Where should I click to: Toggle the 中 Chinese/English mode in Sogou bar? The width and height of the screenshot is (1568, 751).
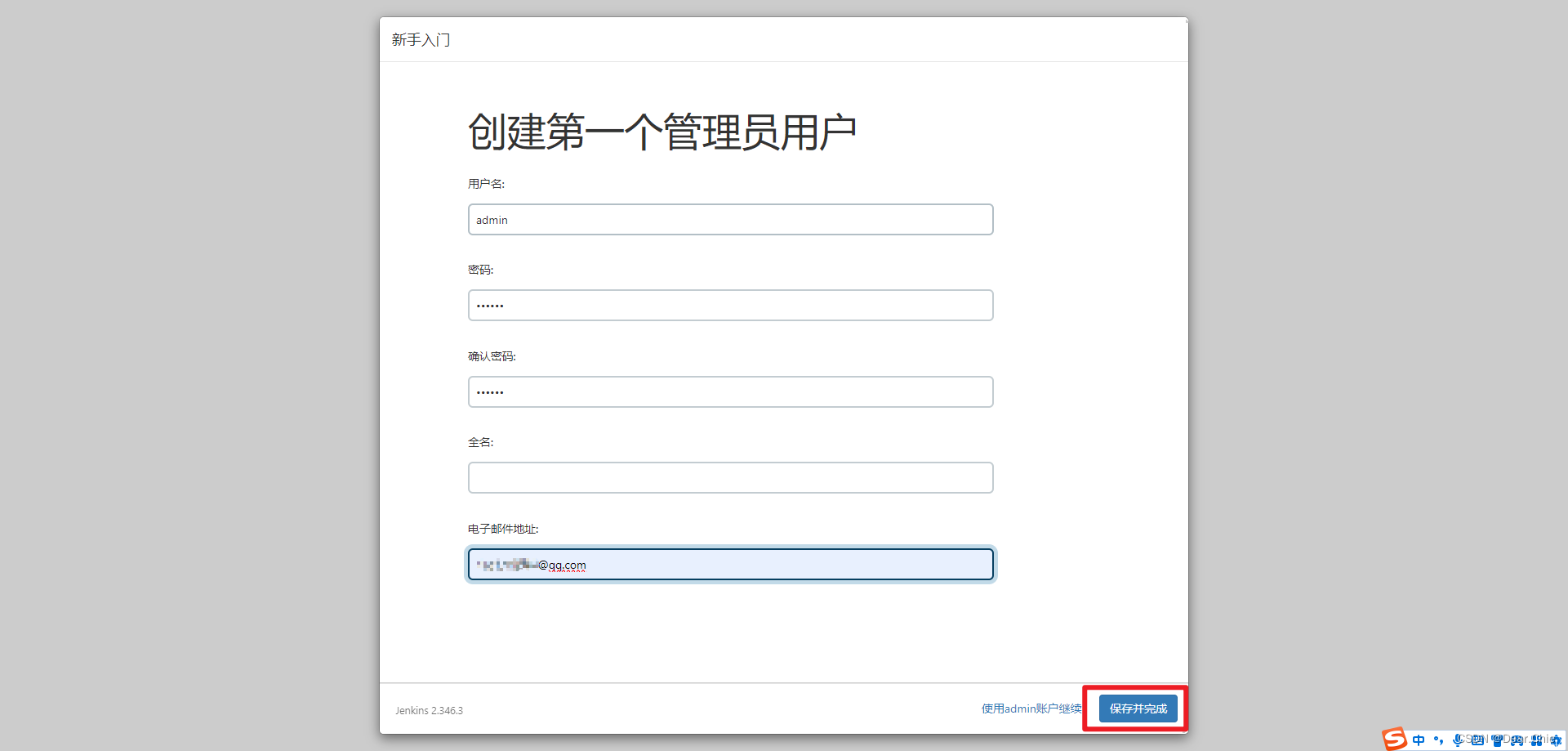(x=1419, y=740)
